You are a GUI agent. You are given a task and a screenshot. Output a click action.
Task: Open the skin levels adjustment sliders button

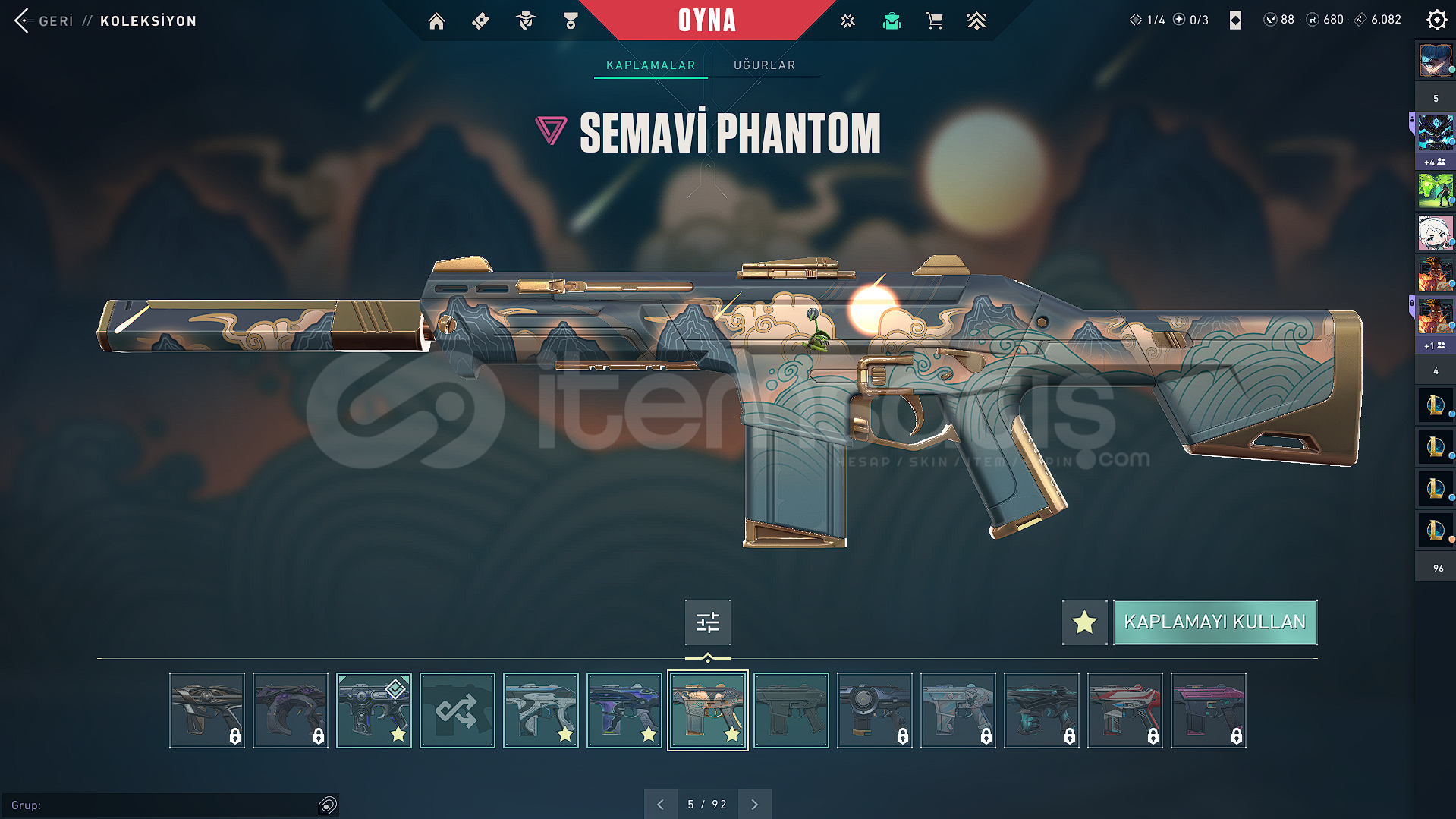tap(707, 622)
